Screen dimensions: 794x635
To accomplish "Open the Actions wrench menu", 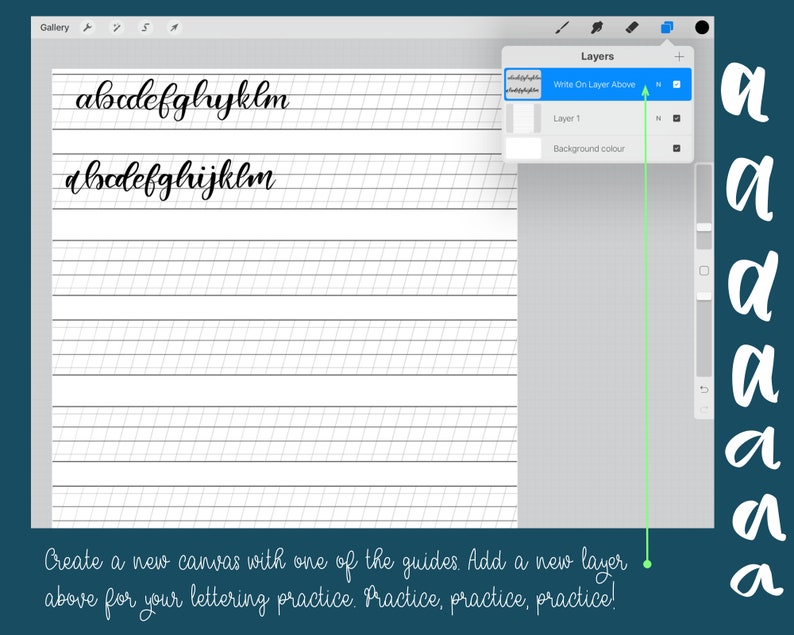I will click(x=88, y=27).
